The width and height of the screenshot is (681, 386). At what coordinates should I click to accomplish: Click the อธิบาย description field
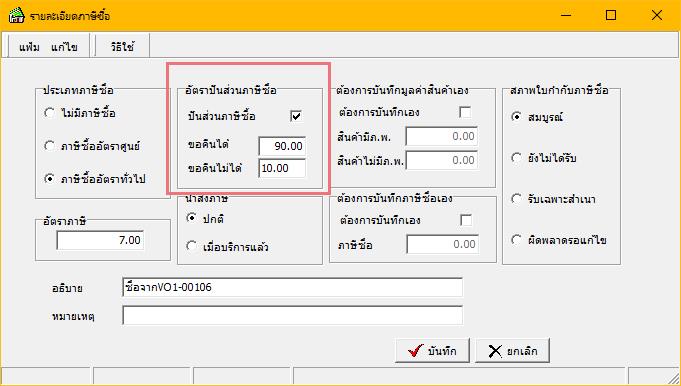point(292,287)
